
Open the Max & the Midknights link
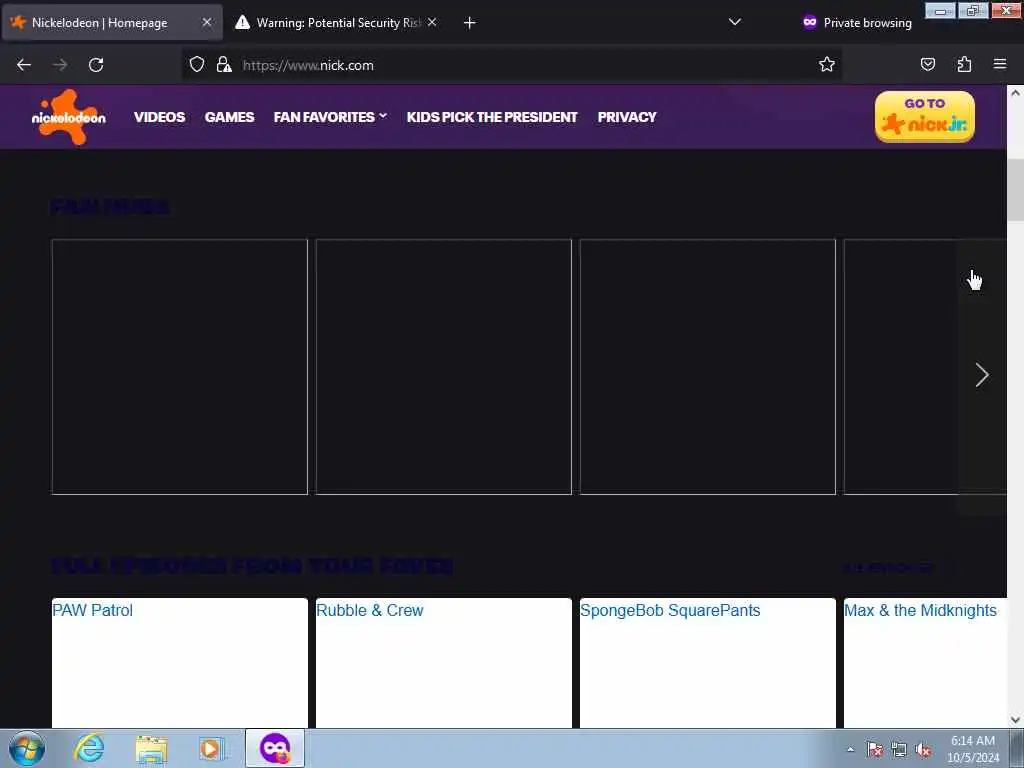[x=920, y=610]
